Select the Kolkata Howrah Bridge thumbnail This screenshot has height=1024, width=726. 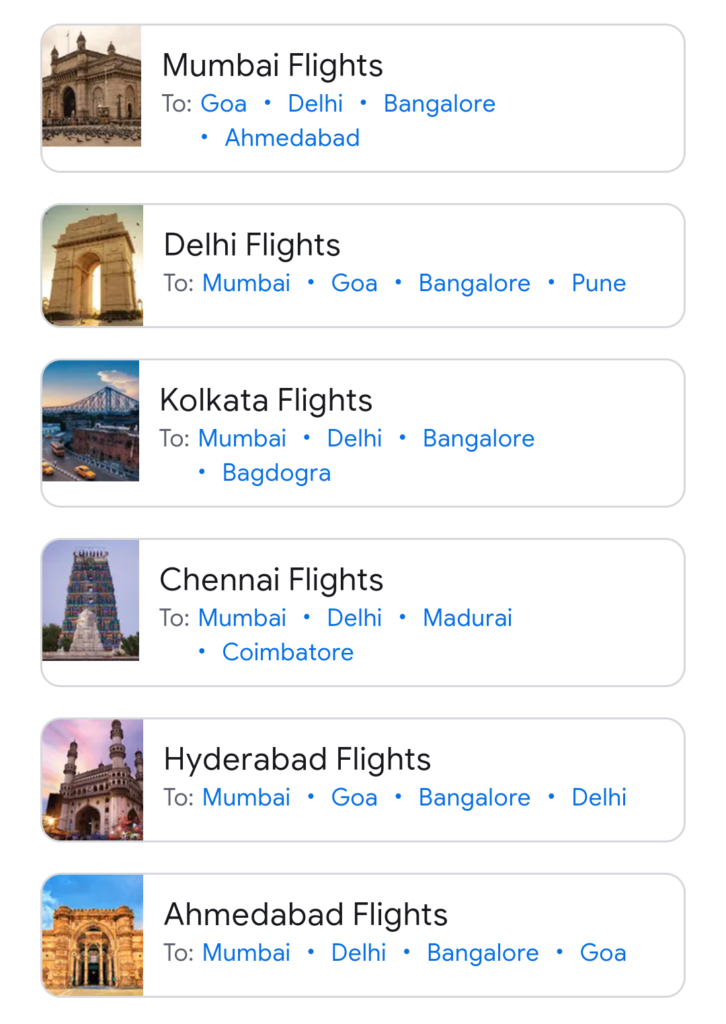[91, 421]
